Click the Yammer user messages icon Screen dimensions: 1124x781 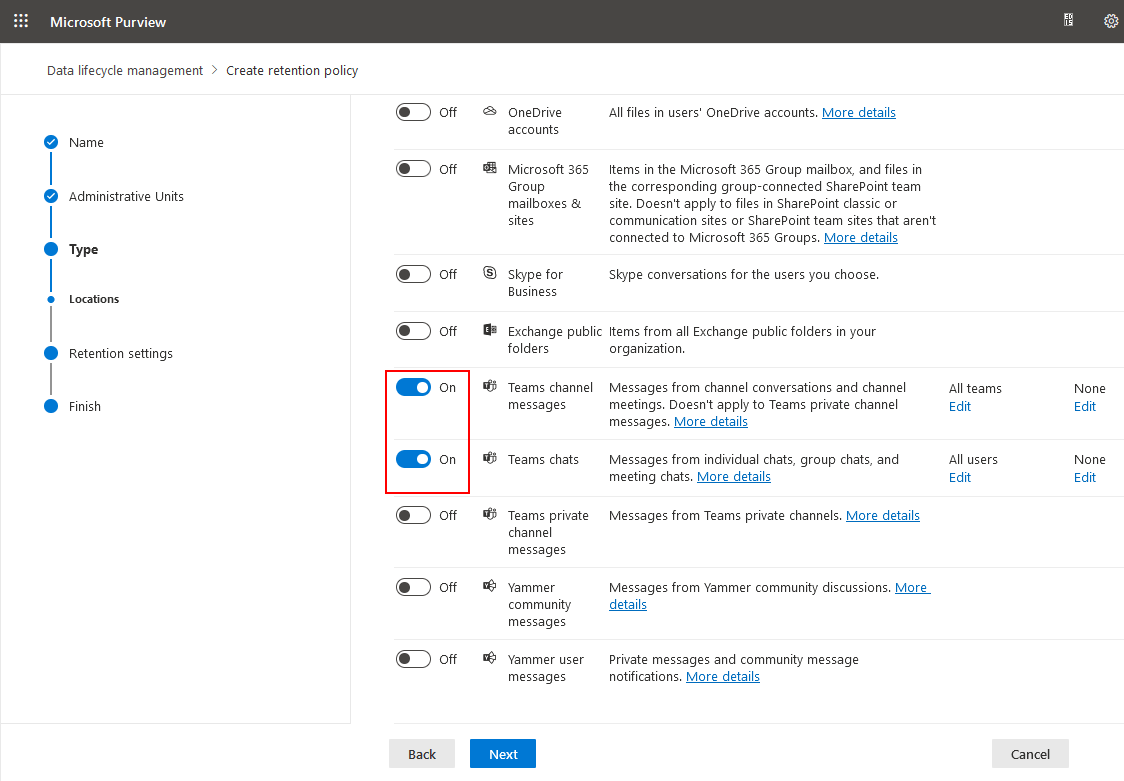490,658
